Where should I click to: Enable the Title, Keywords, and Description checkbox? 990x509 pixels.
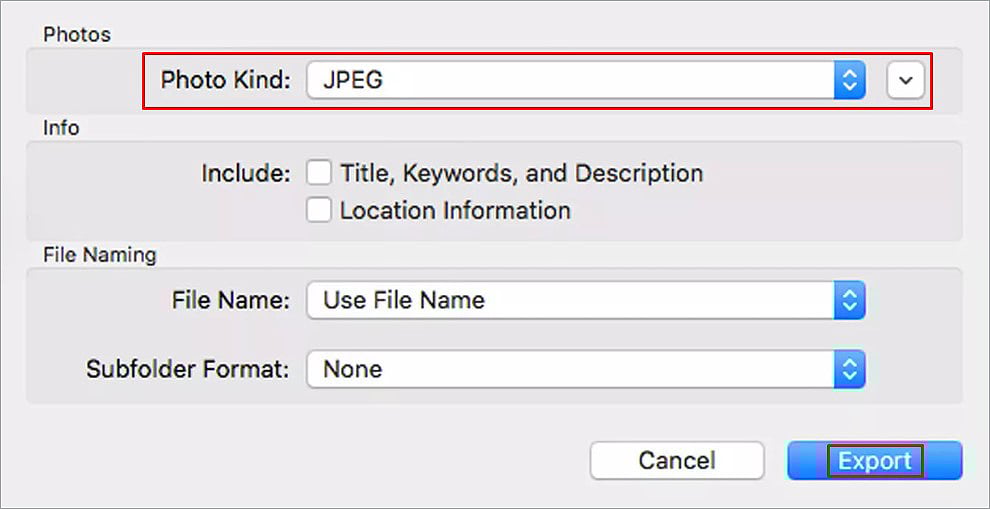point(319,173)
